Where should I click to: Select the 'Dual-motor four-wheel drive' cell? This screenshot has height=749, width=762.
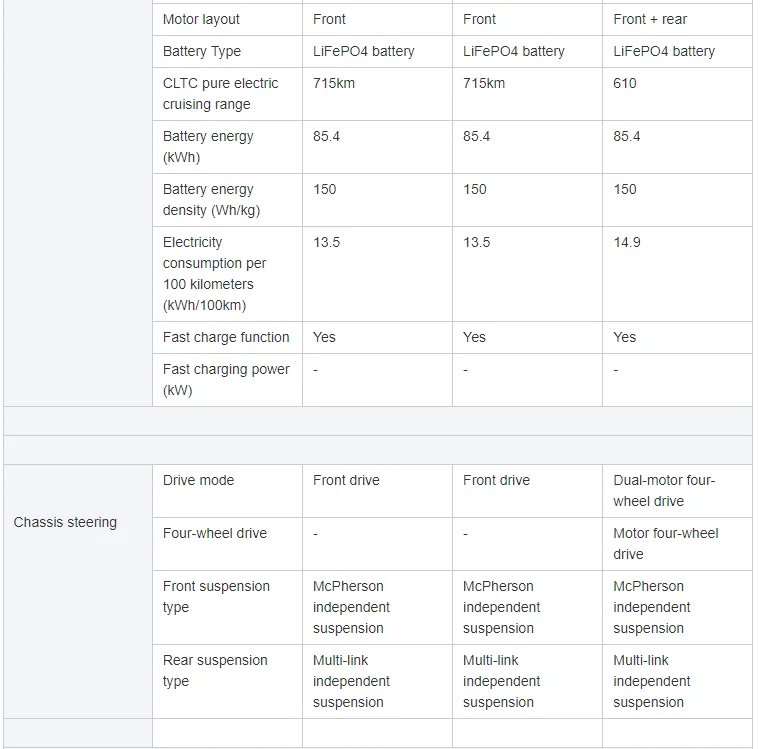pyautogui.click(x=664, y=490)
